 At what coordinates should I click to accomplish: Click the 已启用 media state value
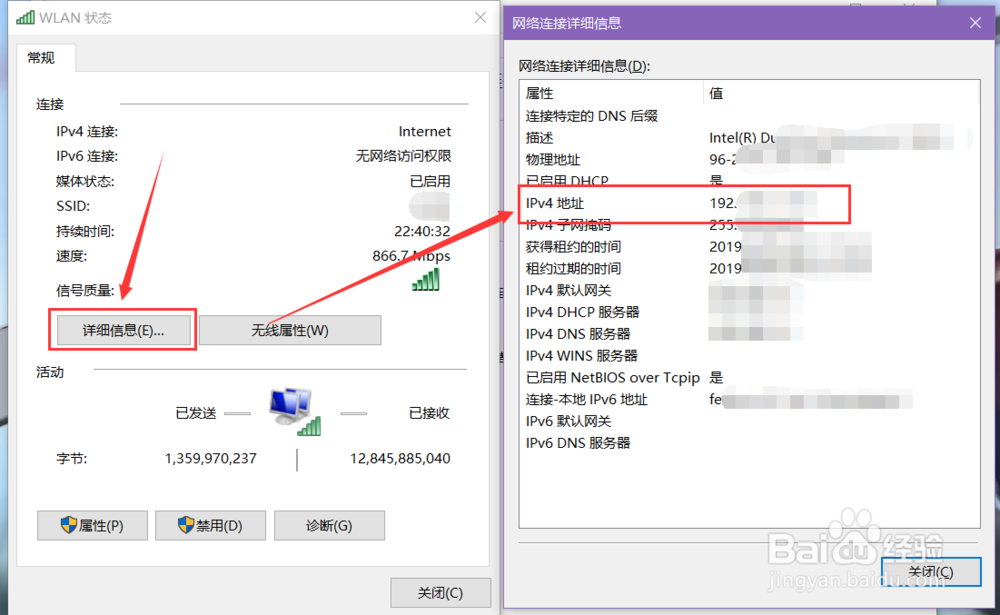click(x=430, y=181)
